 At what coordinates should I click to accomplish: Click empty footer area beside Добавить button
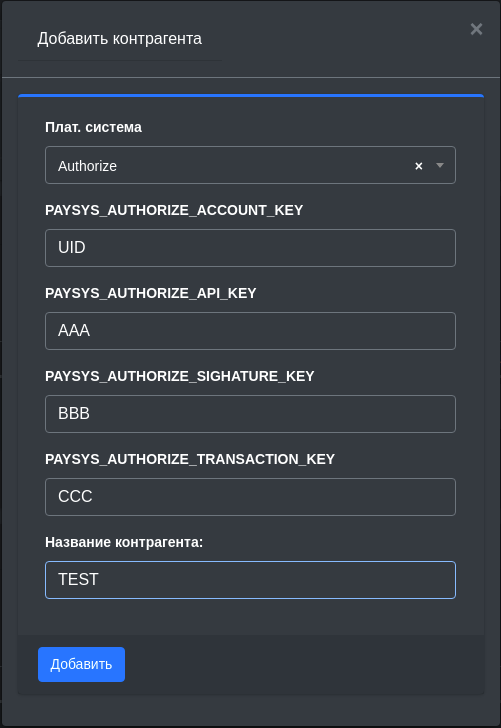pyautogui.click(x=304, y=664)
